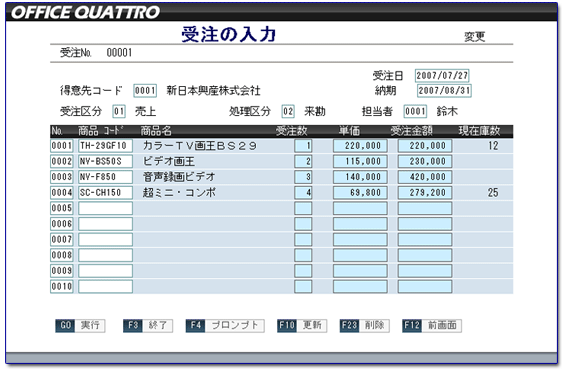564x369 pixels.
Task: Click empty quantity field in row 0005
Action: click(x=303, y=208)
